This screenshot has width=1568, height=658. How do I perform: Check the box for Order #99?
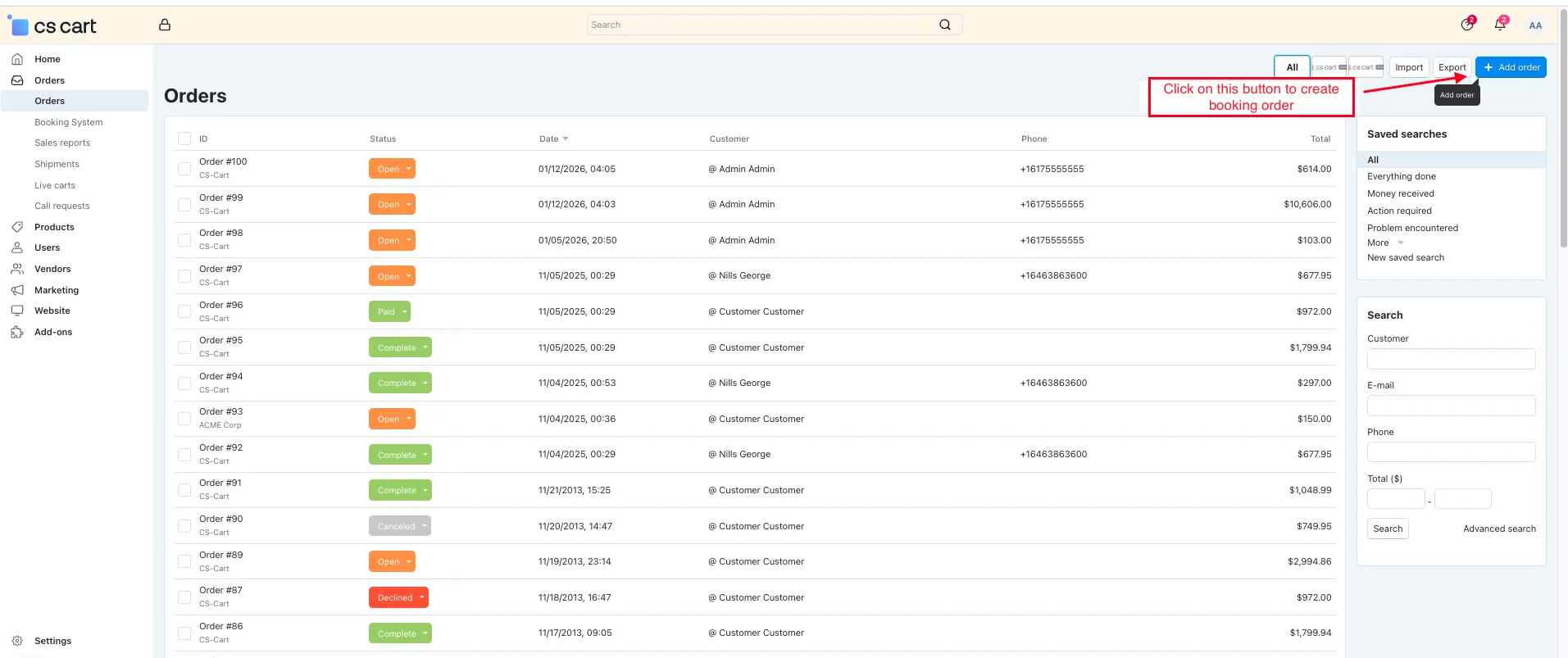(184, 204)
